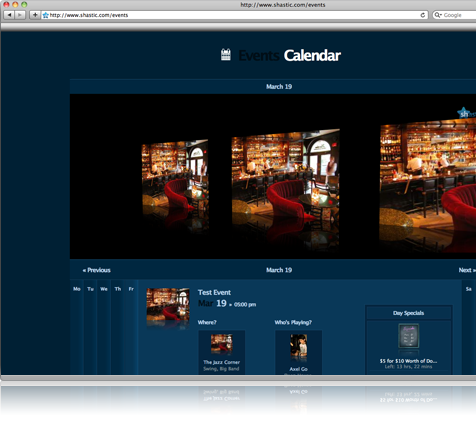Click the Events Calendar page heading
The width and height of the screenshot is (476, 441).
point(290,55)
